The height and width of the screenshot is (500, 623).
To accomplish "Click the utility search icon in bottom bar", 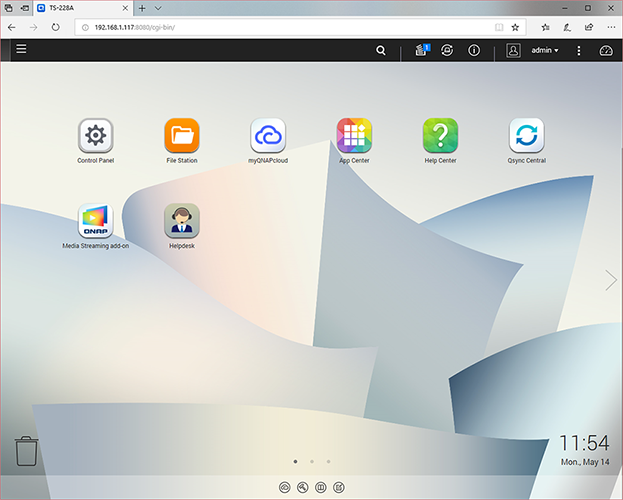I will pos(302,487).
